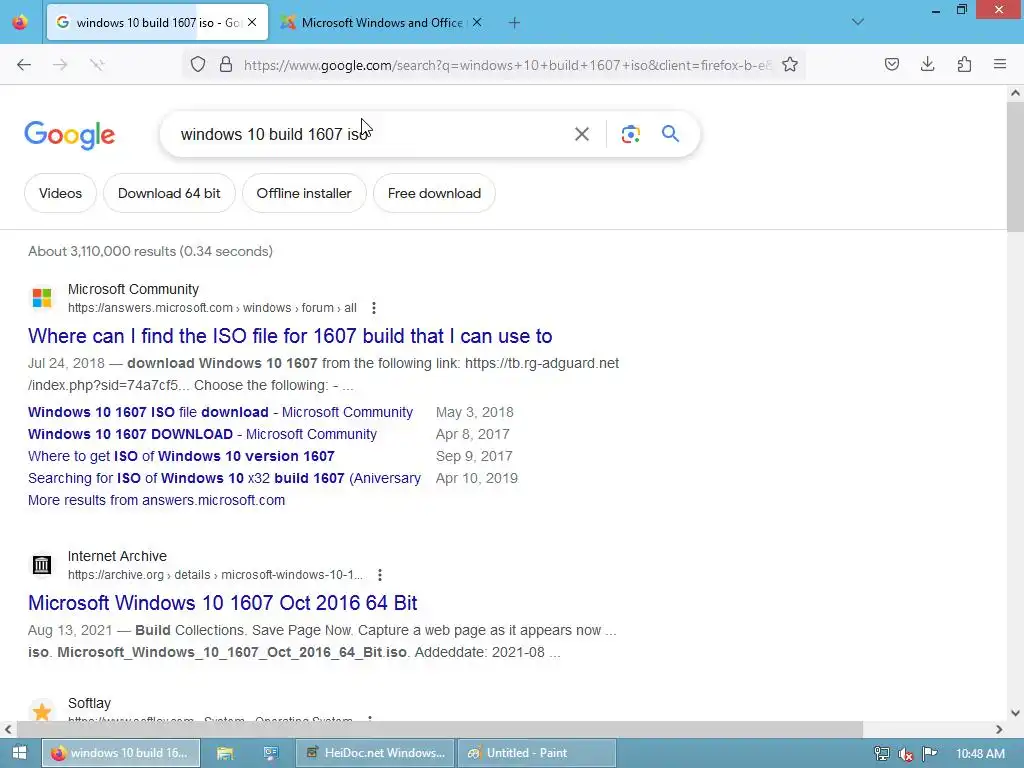
Task: Open the Firefox hamburger menu
Action: pos(1000,64)
